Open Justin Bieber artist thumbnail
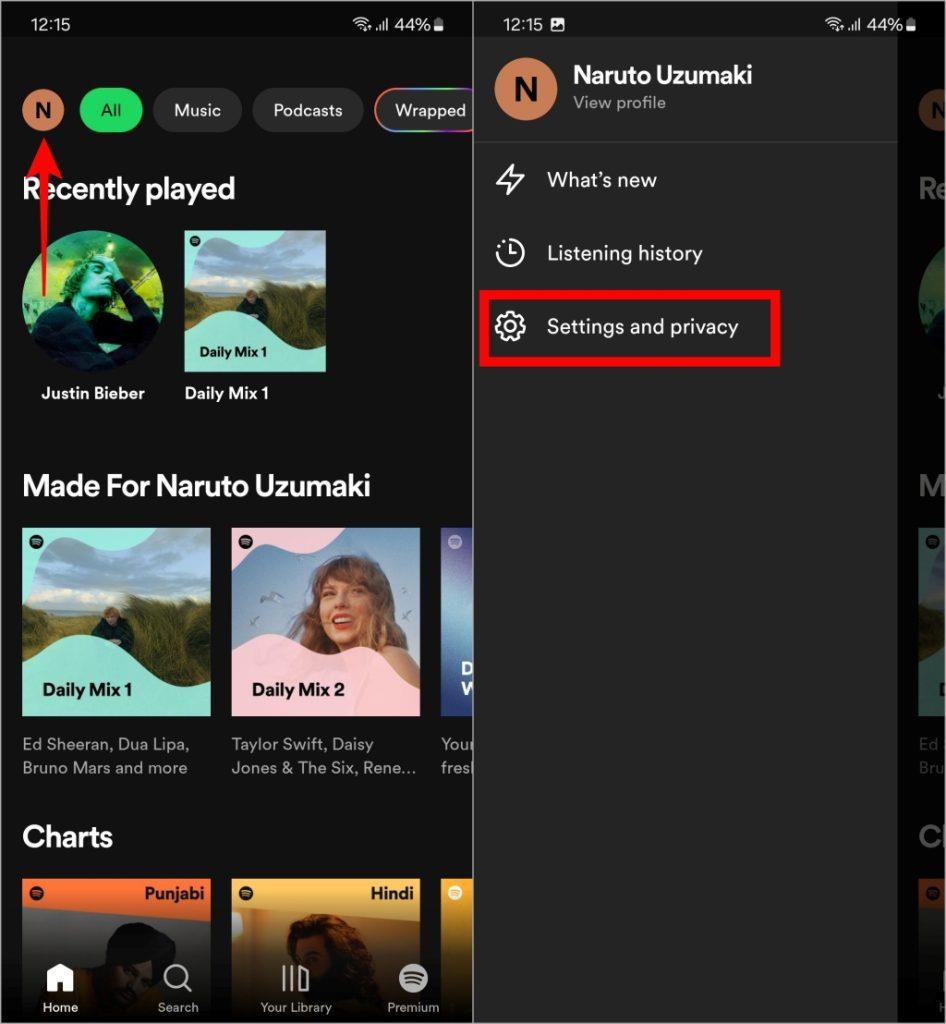Viewport: 946px width, 1024px height. 93,301
